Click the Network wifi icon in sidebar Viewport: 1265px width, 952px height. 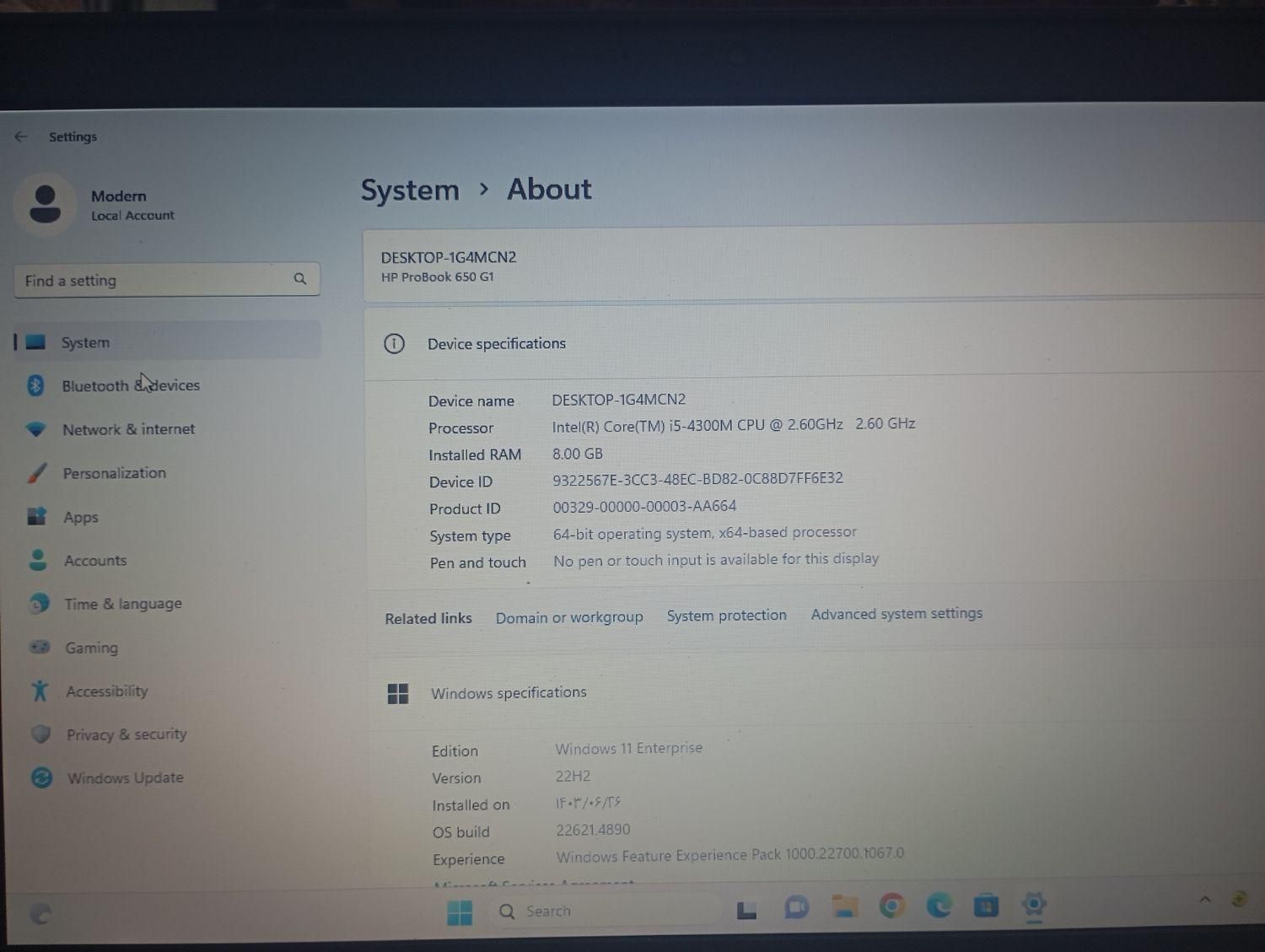coord(35,429)
